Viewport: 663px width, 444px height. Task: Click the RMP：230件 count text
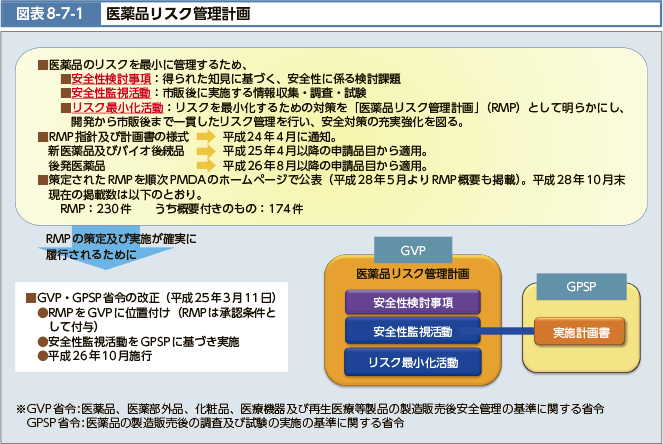(96, 208)
